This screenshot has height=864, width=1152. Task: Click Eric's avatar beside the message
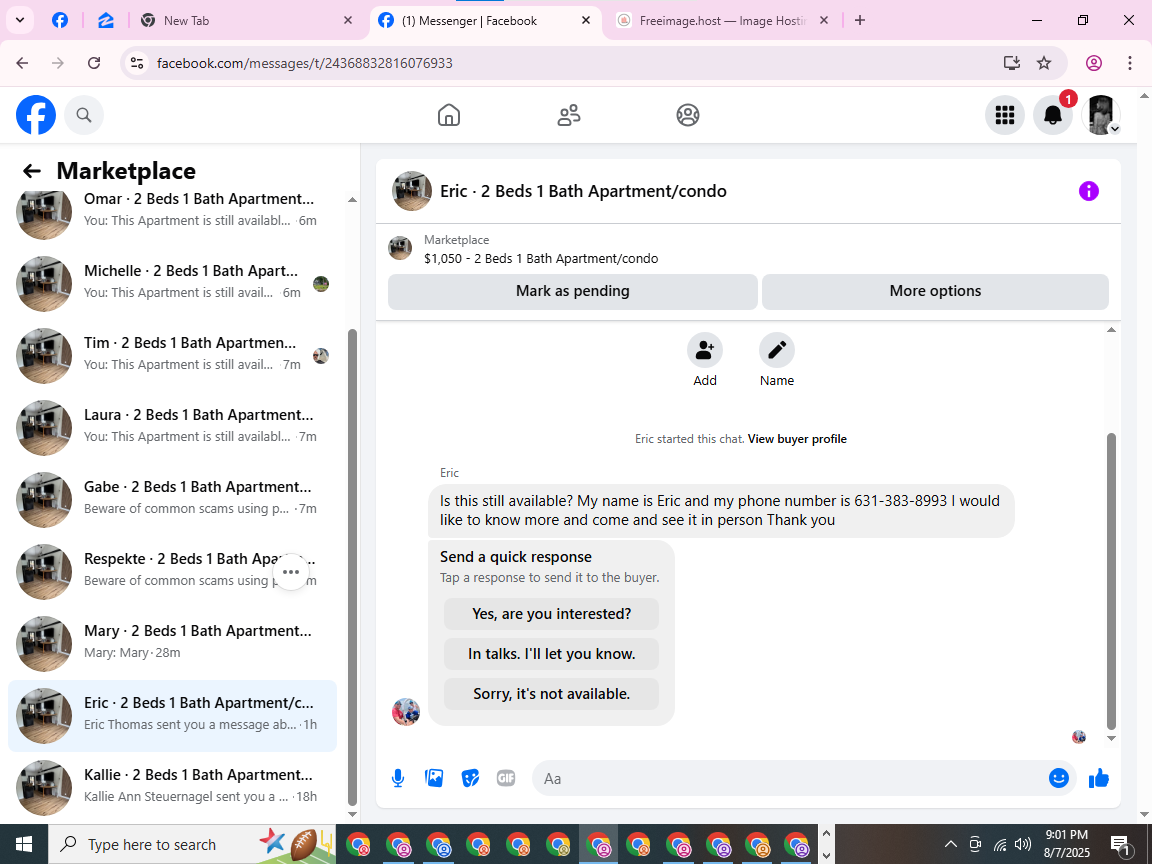point(406,712)
